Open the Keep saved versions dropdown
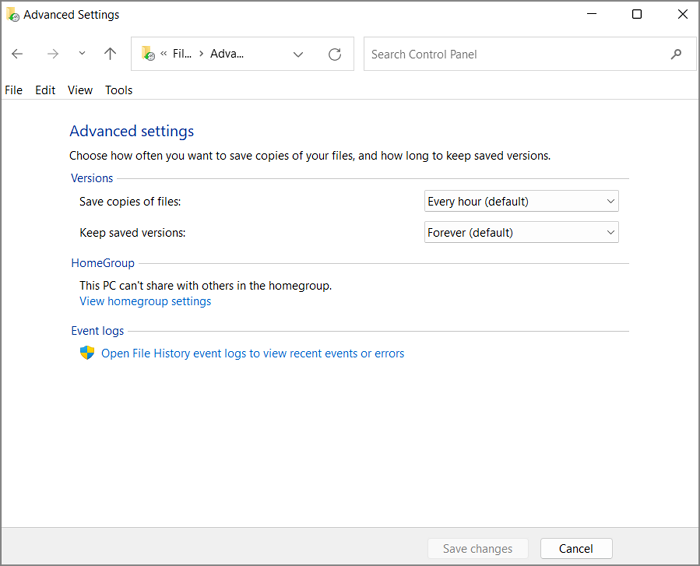The width and height of the screenshot is (700, 566). click(521, 232)
